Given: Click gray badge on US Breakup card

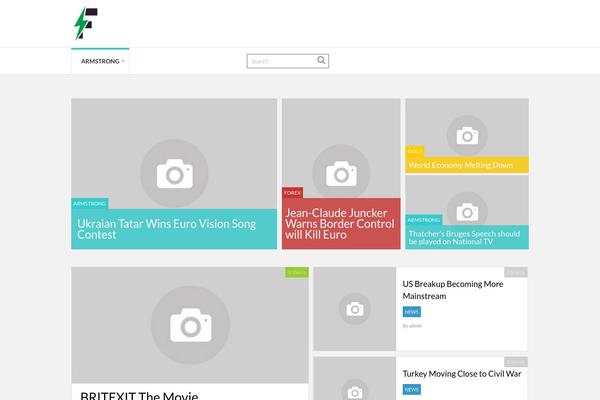Looking at the screenshot, I should click(x=516, y=272).
